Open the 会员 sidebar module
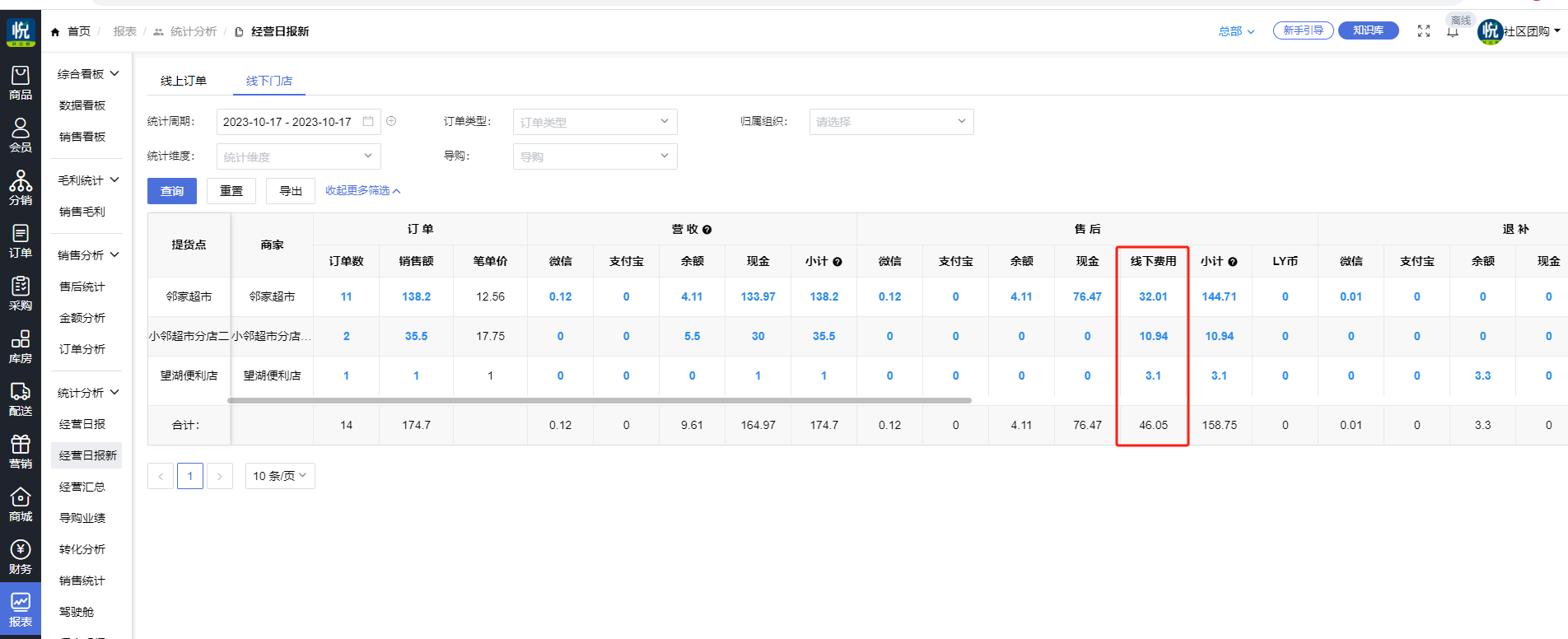Image resolution: width=1568 pixels, height=639 pixels. pyautogui.click(x=21, y=136)
